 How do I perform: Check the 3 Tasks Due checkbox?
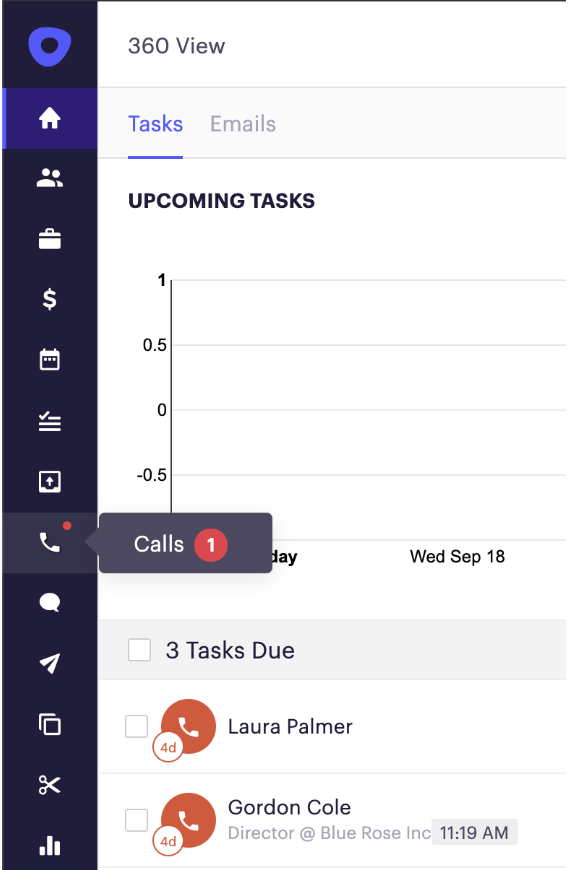pos(139,650)
